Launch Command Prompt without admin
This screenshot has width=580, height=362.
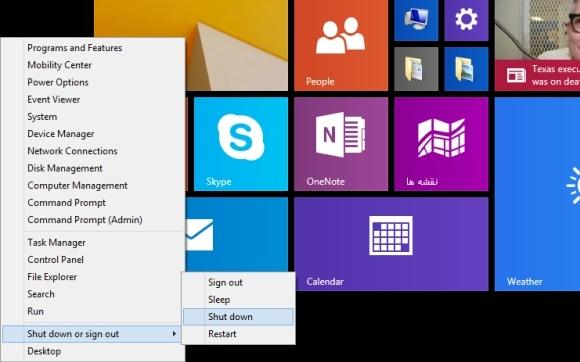(x=67, y=203)
